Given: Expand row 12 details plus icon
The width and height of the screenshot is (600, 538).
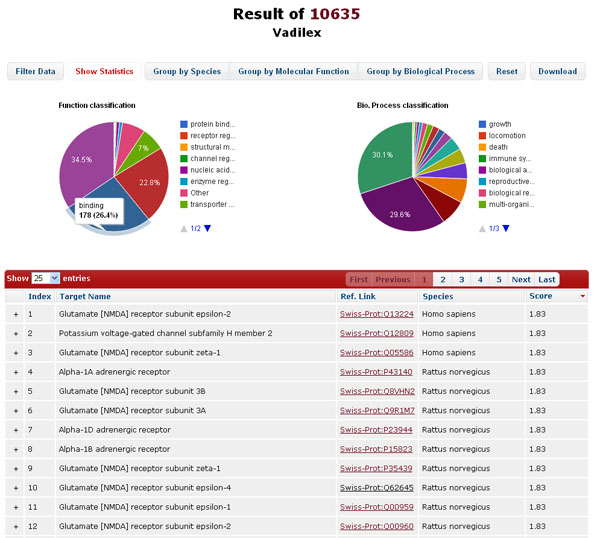Looking at the screenshot, I should point(16,527).
